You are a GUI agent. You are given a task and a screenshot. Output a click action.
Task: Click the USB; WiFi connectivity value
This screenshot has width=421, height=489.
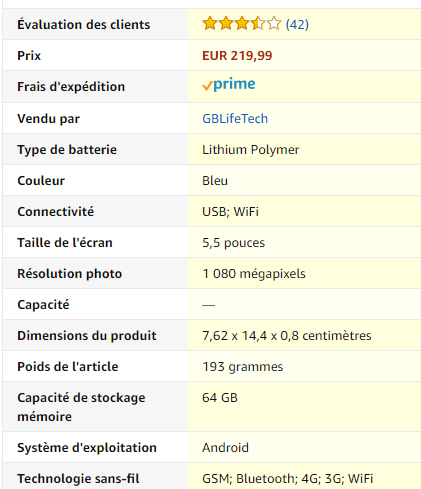[x=230, y=212]
